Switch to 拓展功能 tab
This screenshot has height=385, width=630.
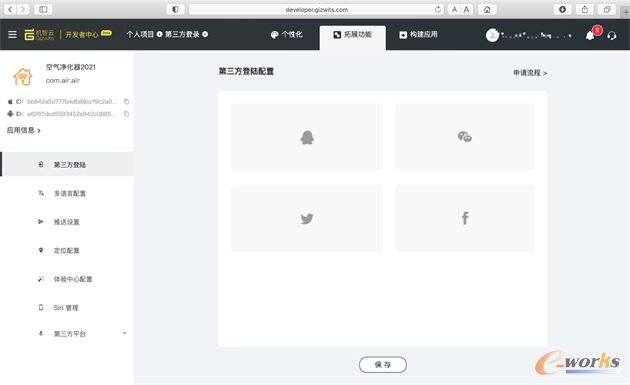(x=353, y=38)
